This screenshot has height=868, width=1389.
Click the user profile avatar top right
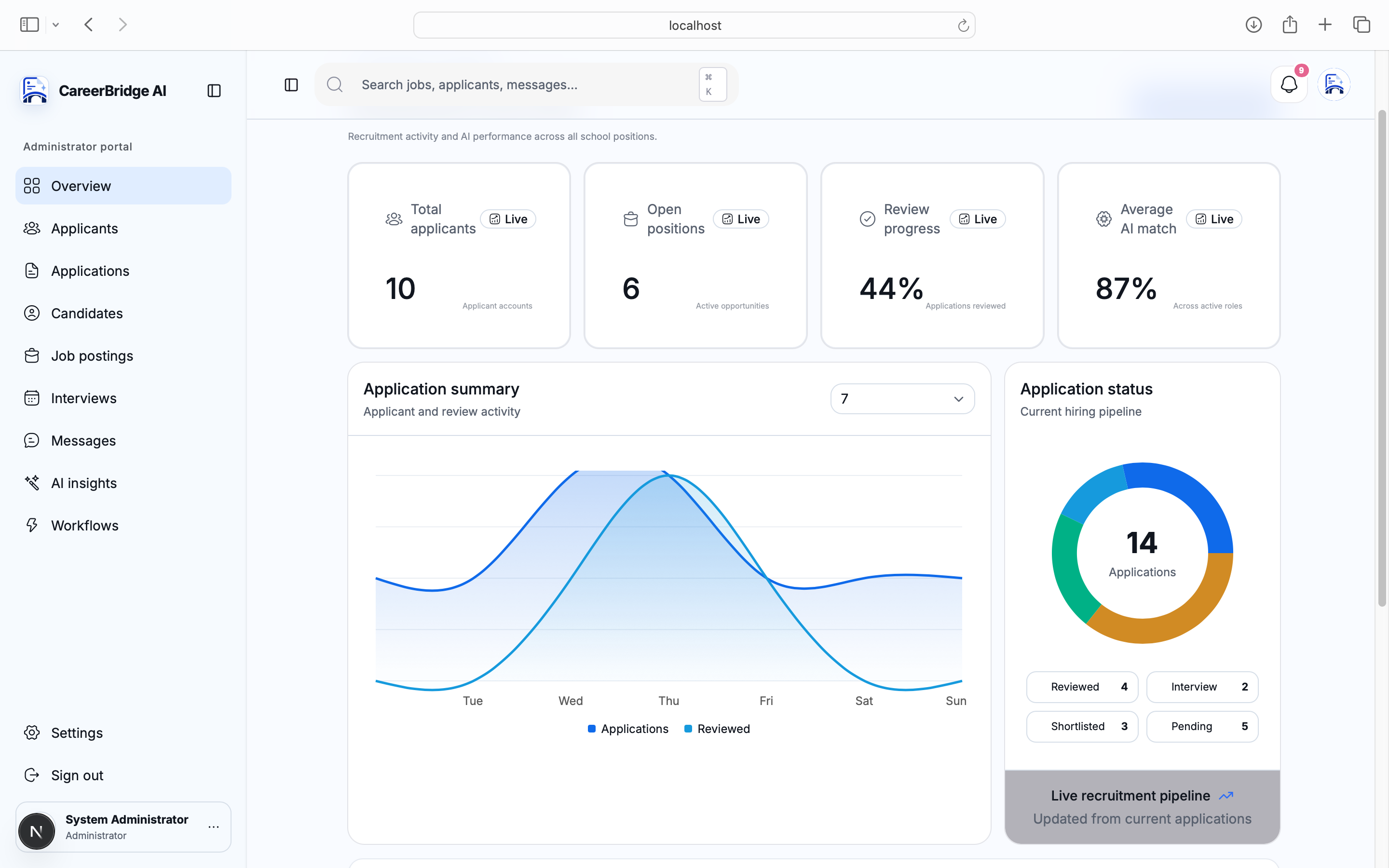(1334, 84)
